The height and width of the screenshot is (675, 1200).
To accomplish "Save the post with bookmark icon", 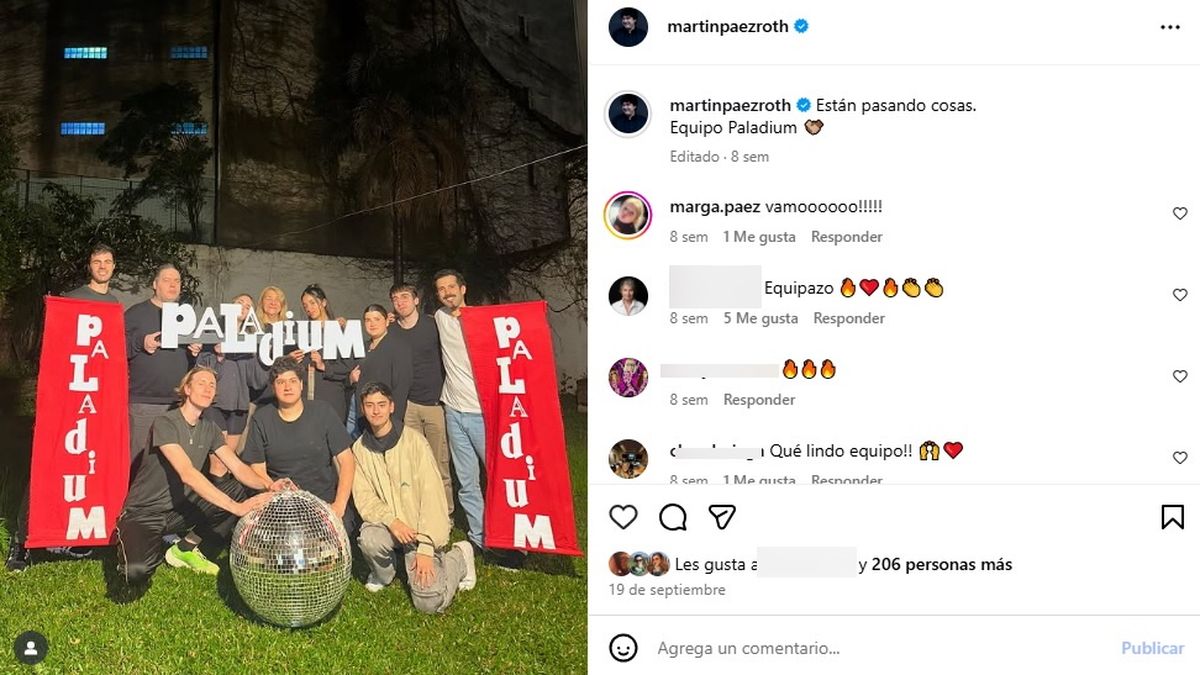I will pyautogui.click(x=1172, y=517).
